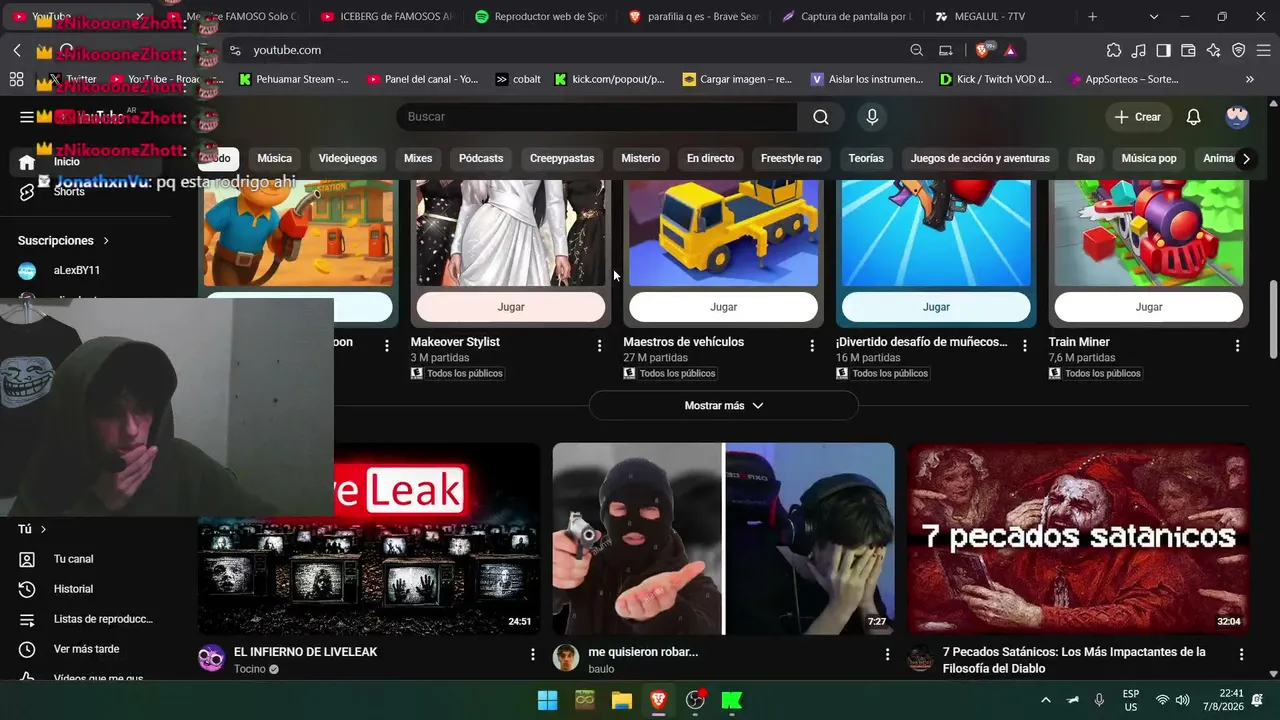Expand the Tú section in sidebar
The height and width of the screenshot is (720, 1280).
point(31,529)
